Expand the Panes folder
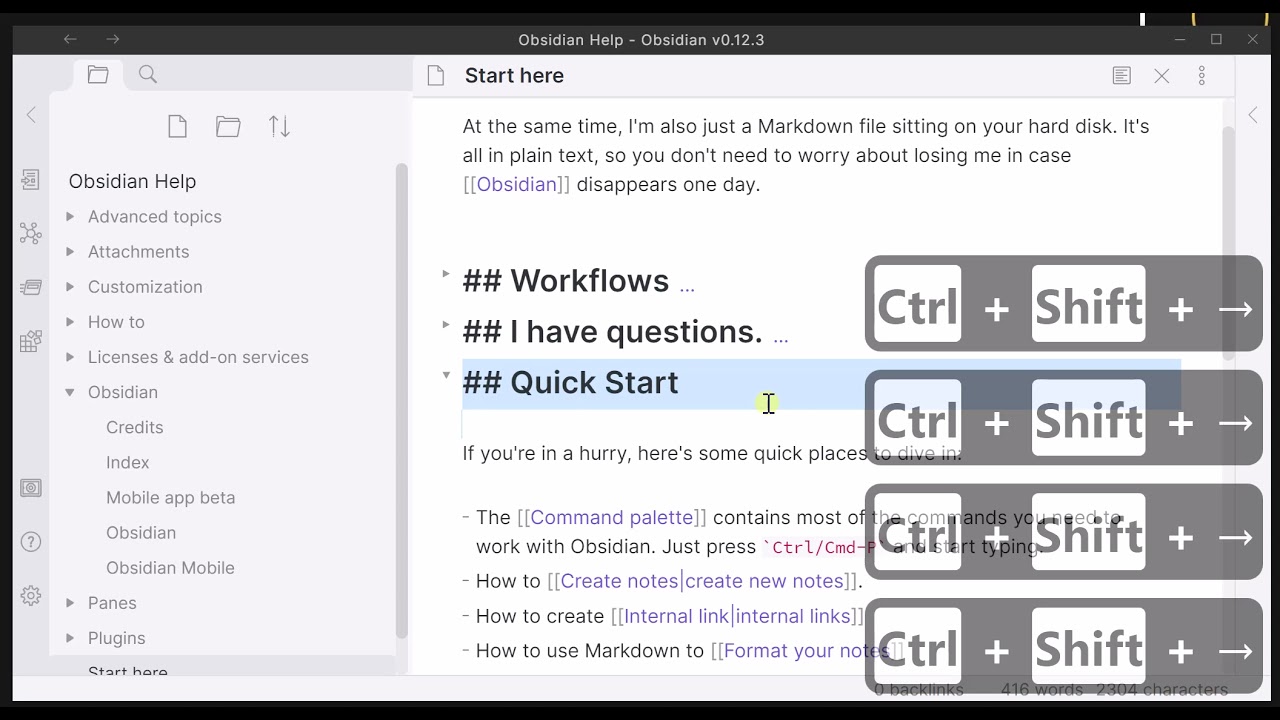Screen dimensions: 1280x720 click(x=70, y=603)
